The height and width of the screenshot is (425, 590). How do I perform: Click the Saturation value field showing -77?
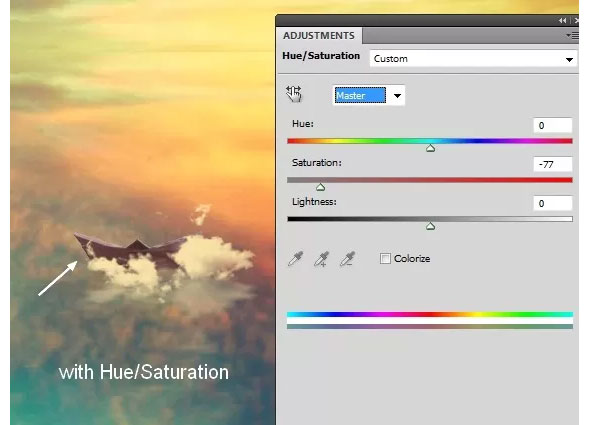coord(552,164)
